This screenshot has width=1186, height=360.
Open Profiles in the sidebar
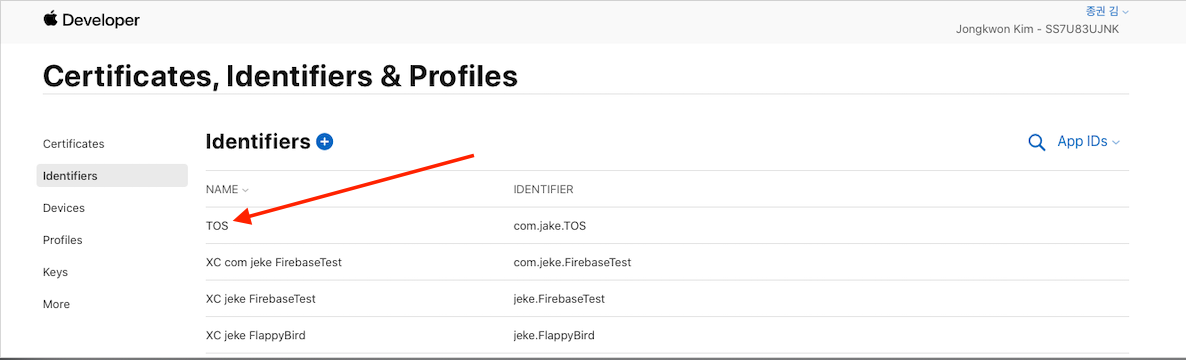(63, 240)
